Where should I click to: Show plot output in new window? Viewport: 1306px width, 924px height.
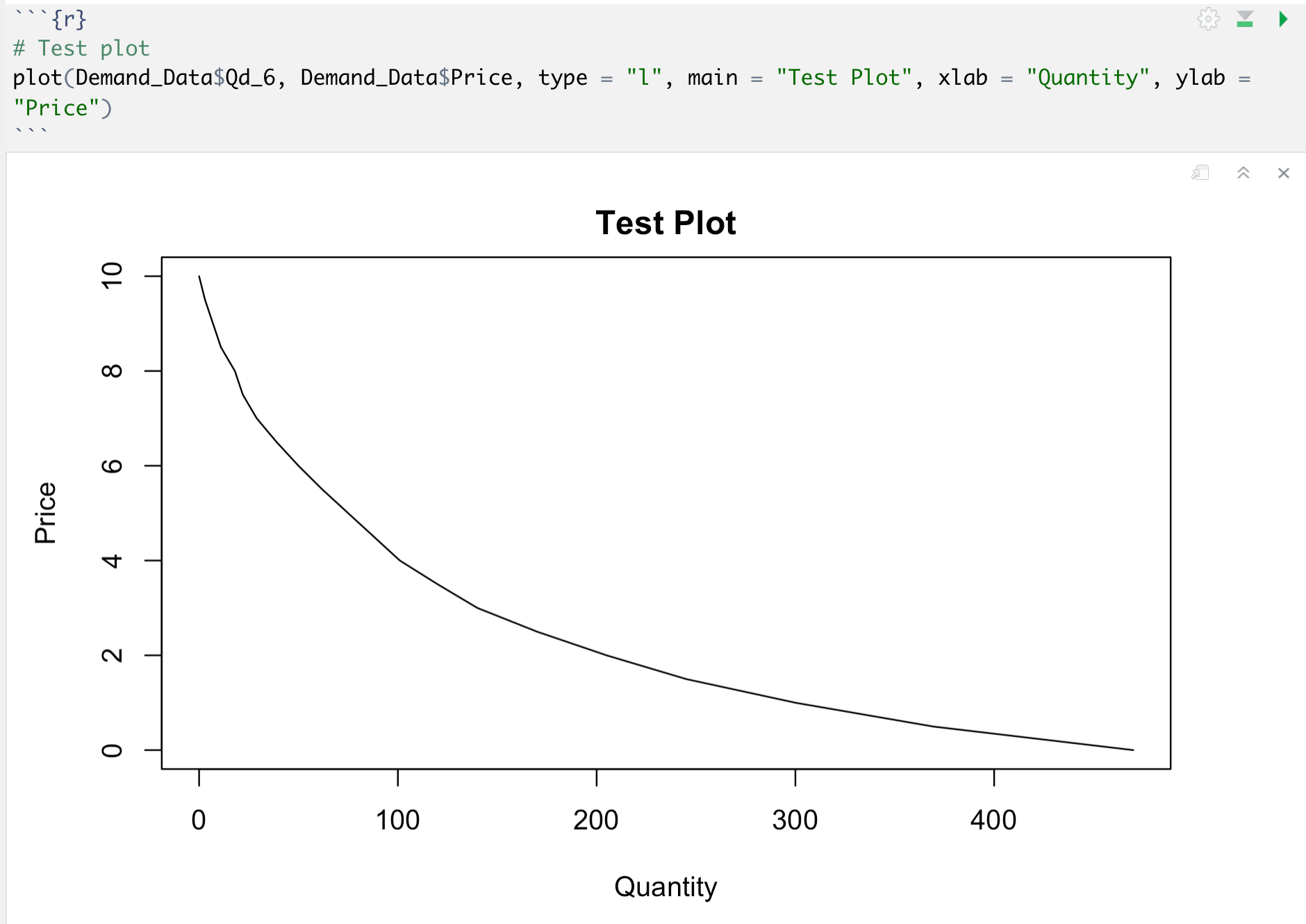(1200, 173)
